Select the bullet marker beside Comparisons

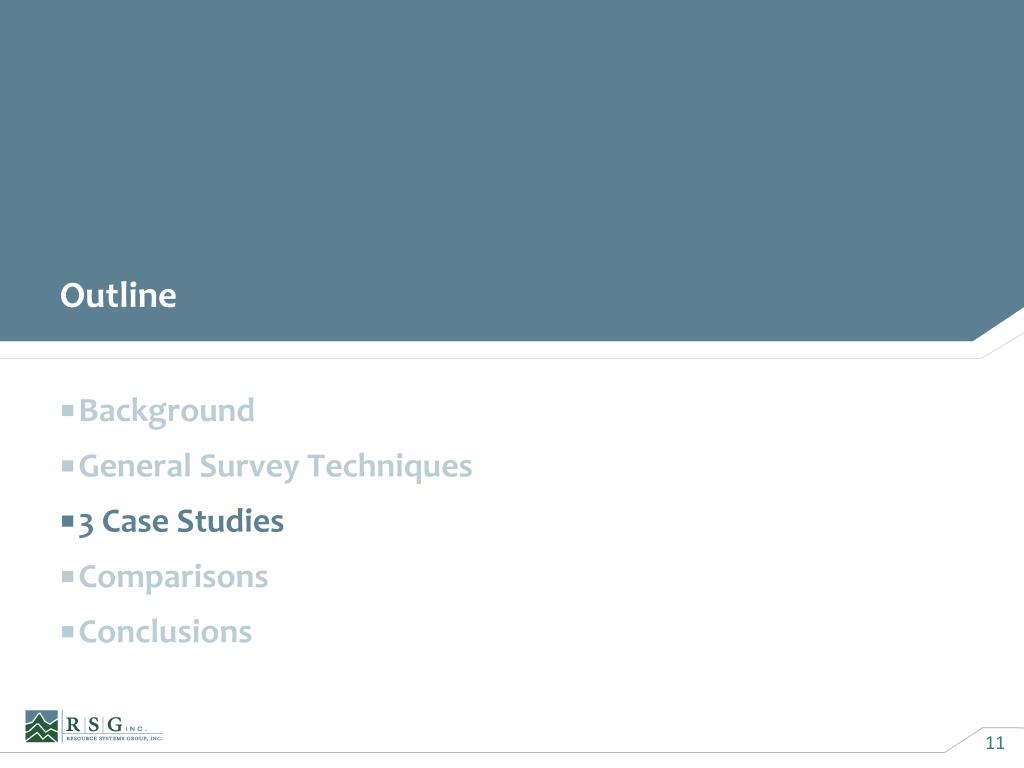tap(67, 577)
